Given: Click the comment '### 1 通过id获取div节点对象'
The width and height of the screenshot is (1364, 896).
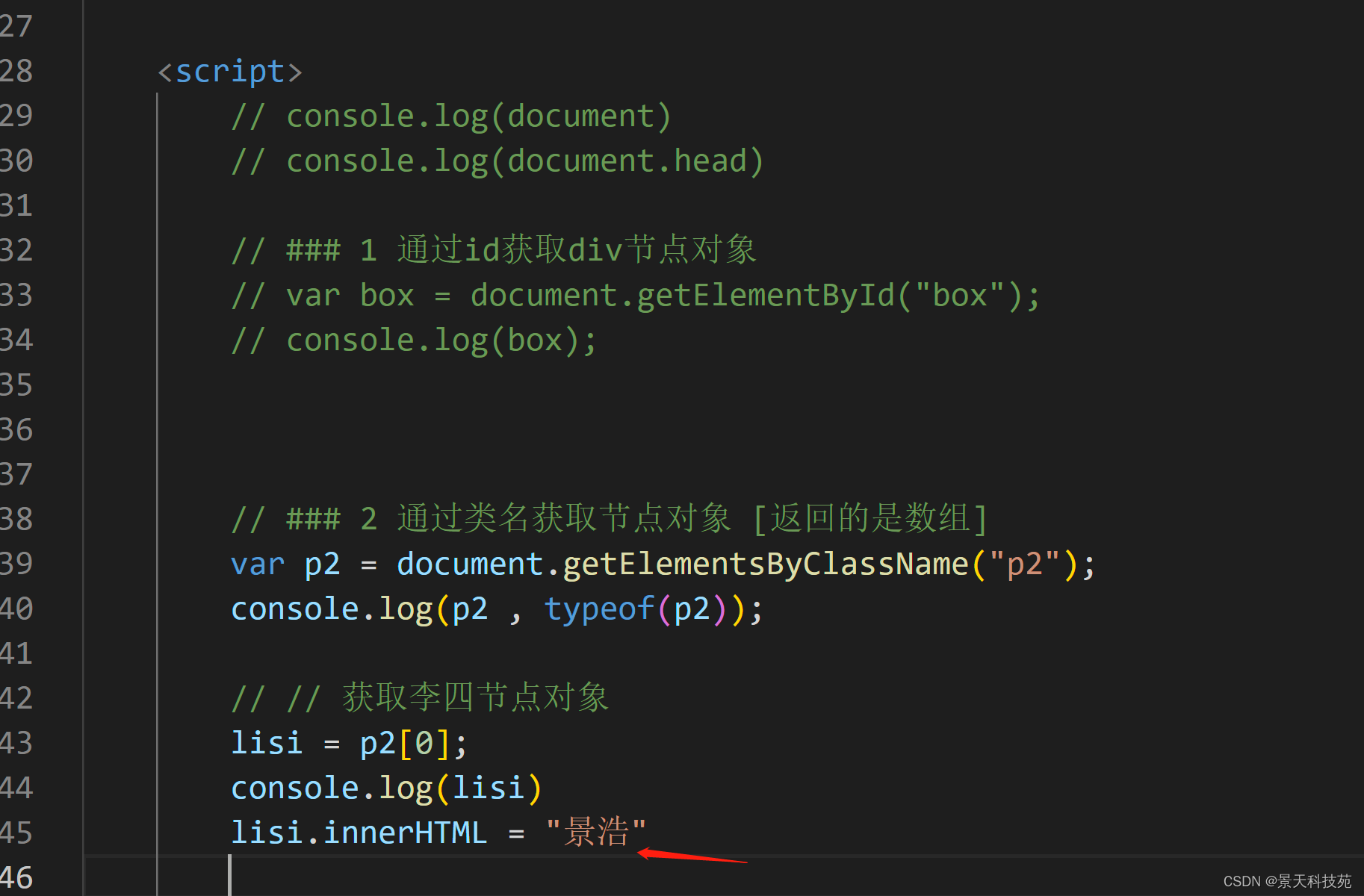Looking at the screenshot, I should coord(494,250).
